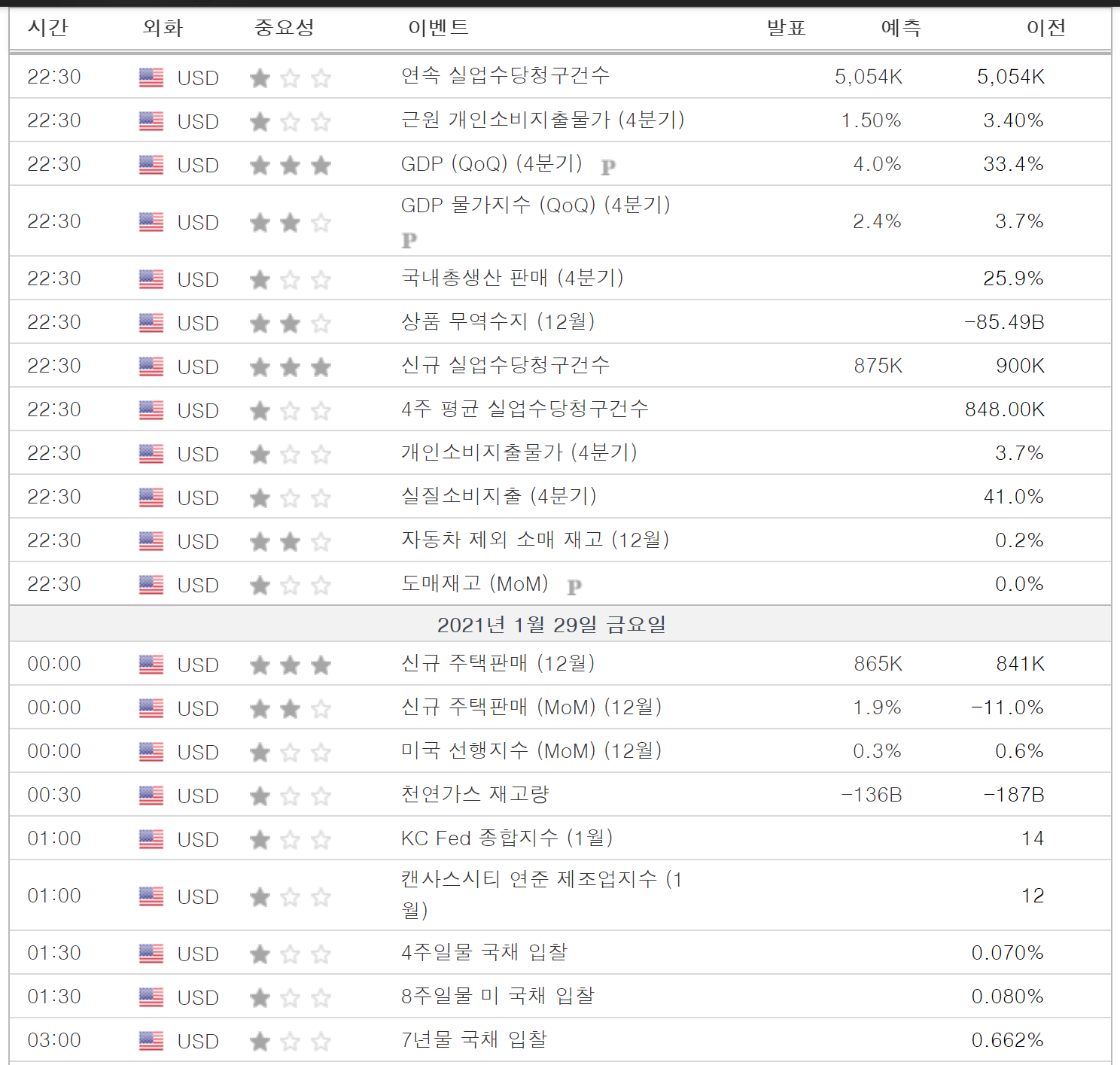Screen dimensions: 1120x1065
Task: Click the P icon under GDP 물가지수 (QoQ)
Action: [x=409, y=240]
